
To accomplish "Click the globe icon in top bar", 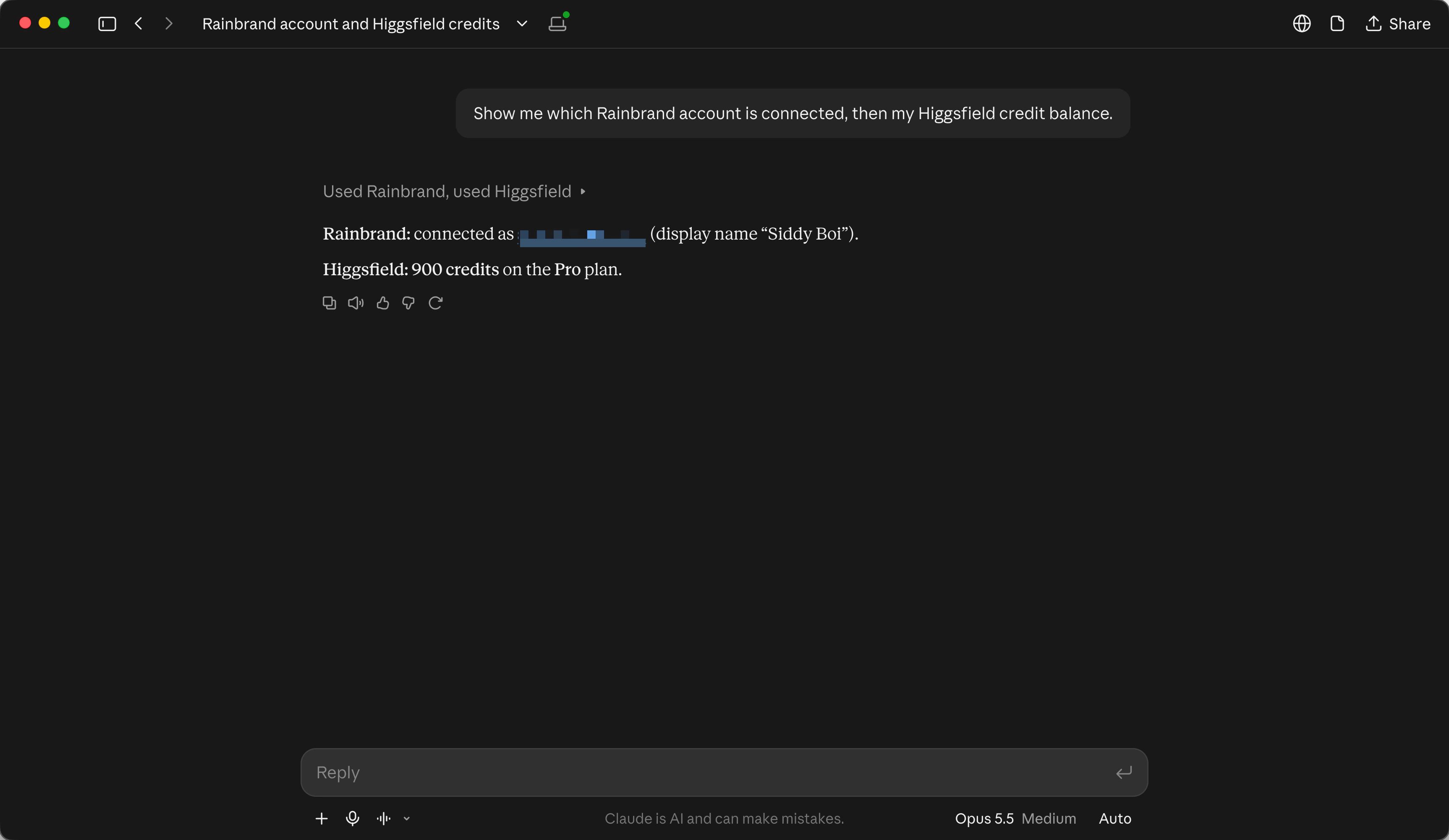I will (x=1302, y=23).
